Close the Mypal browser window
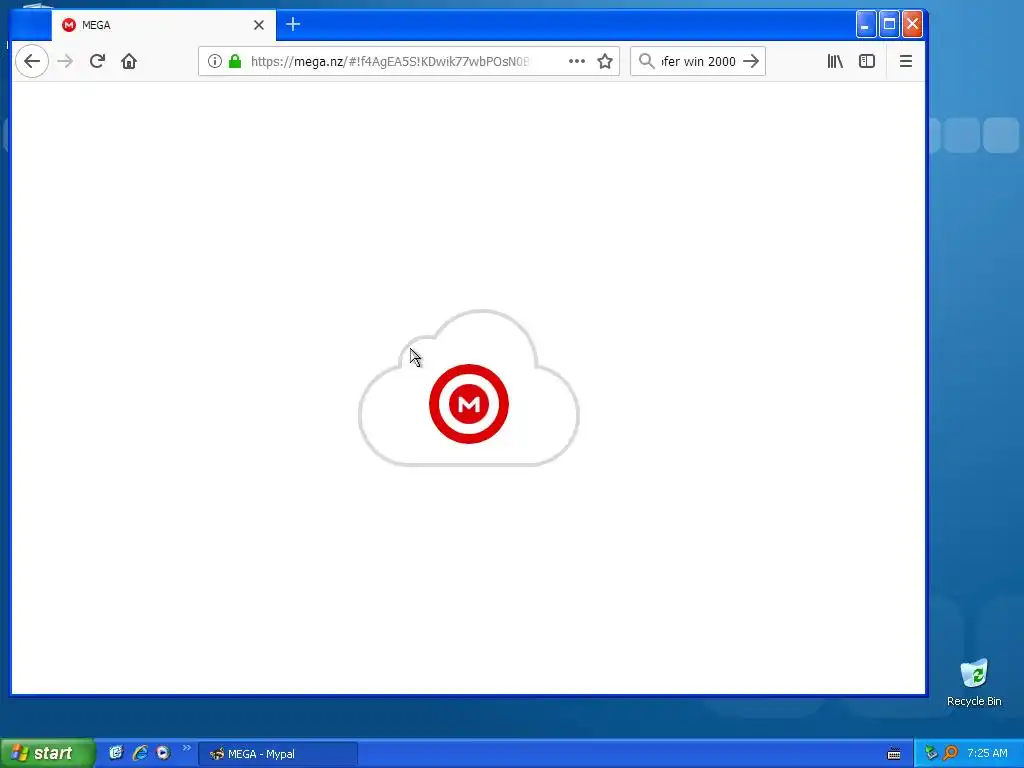This screenshot has height=768, width=1024. [912, 25]
